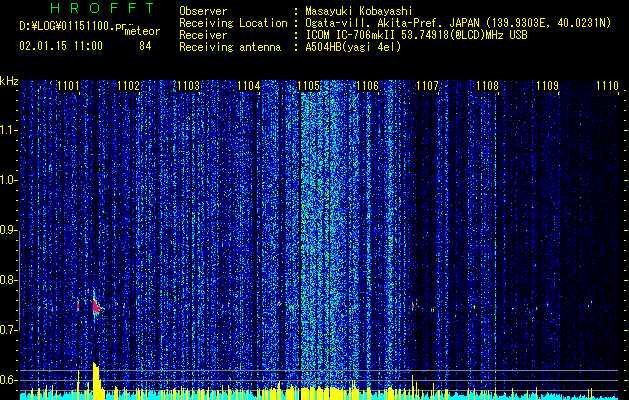Viewport: 629px width, 400px height.
Task: Click the 0.9 frequency axis label
Action: pos(9,230)
